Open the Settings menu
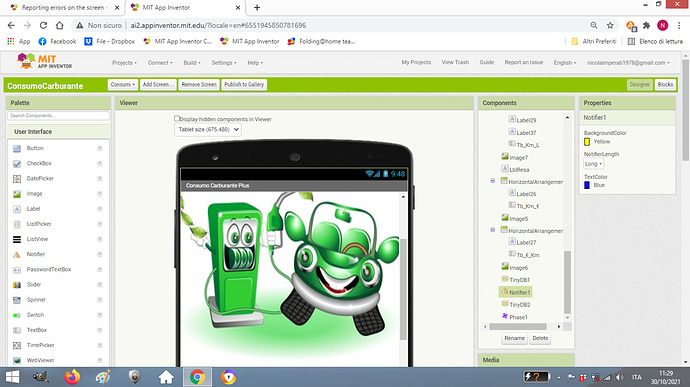Viewport: 690px width, 387px height. (224, 63)
